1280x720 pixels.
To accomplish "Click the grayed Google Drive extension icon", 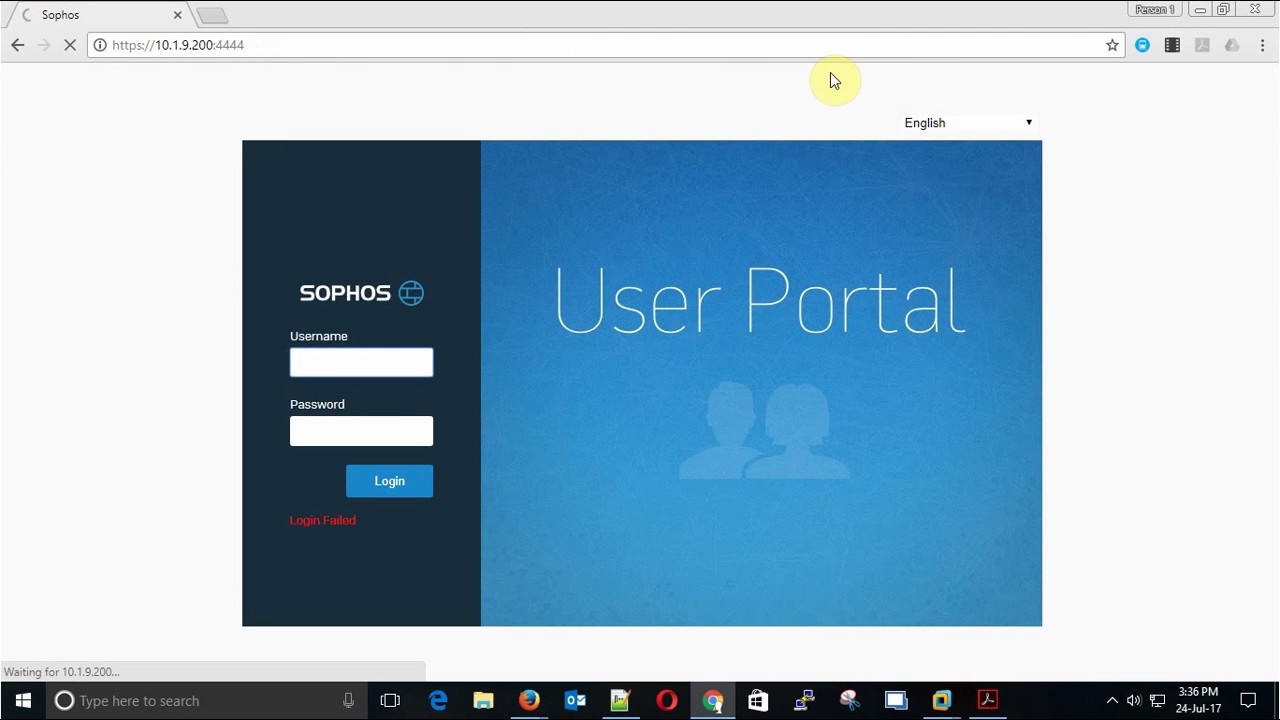I will coord(1232,45).
